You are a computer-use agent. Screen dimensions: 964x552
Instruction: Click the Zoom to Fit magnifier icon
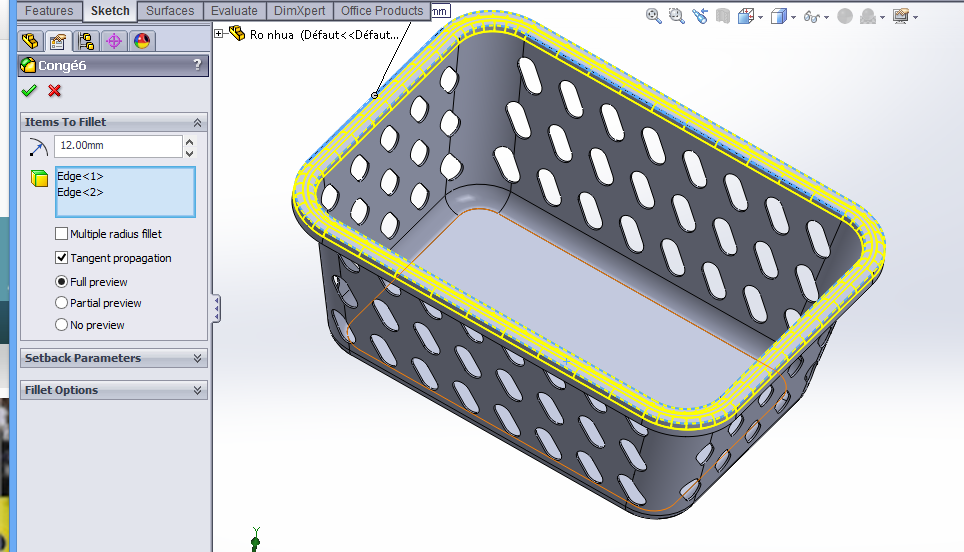click(653, 16)
